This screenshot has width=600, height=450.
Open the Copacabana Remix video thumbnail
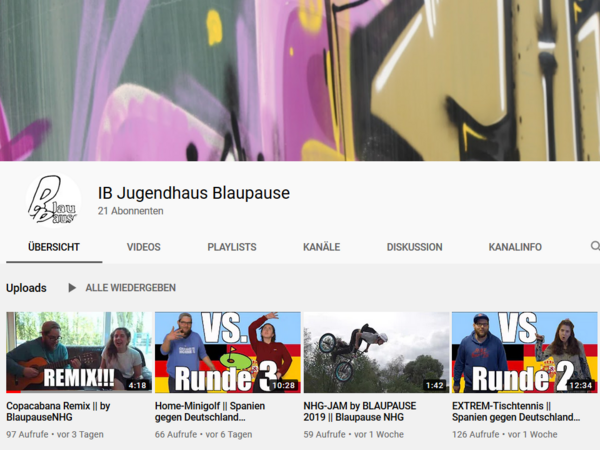pyautogui.click(x=79, y=352)
